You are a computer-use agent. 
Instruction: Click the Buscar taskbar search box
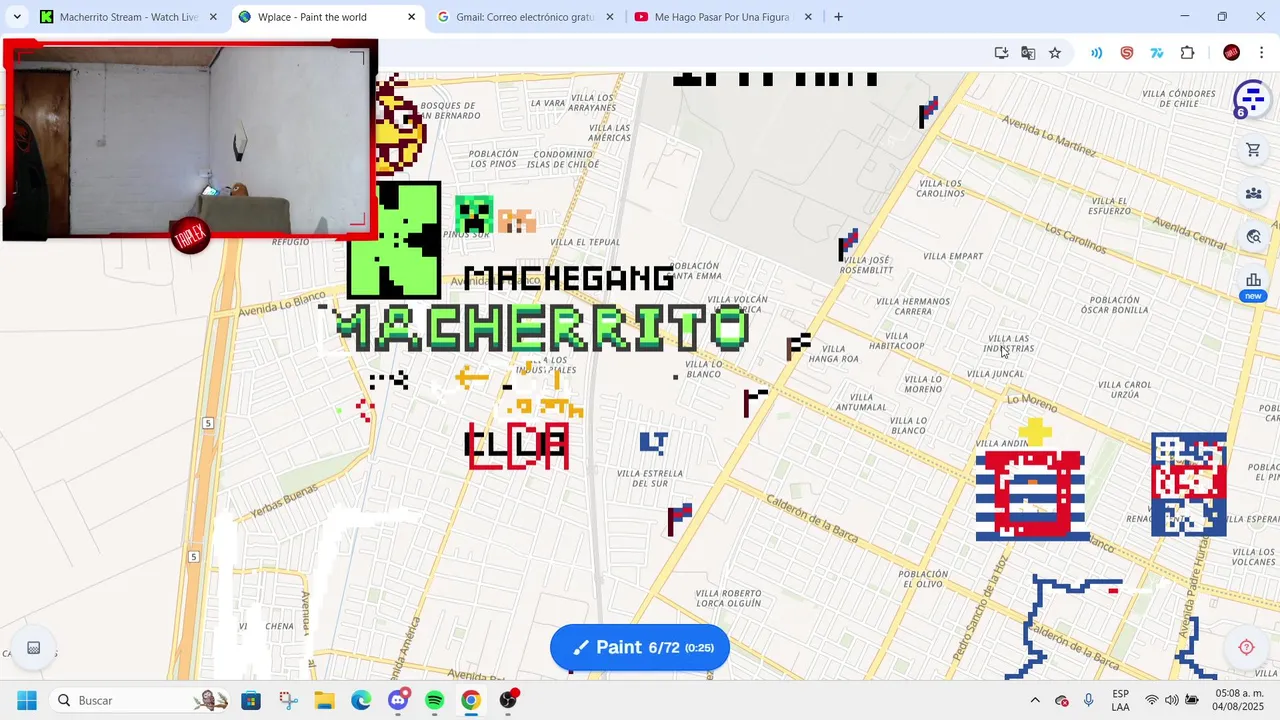click(138, 700)
